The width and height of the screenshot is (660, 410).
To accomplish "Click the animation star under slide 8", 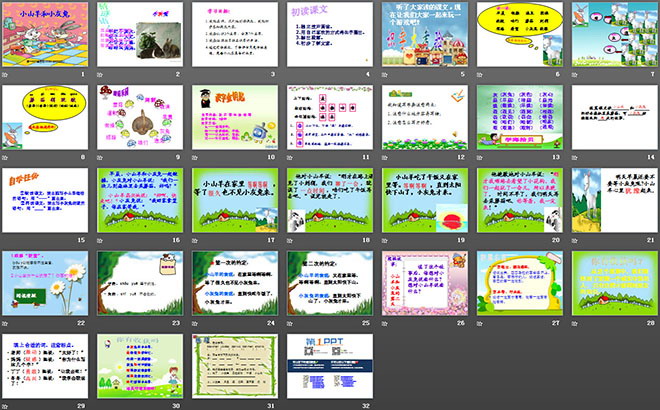I will [x=5, y=157].
